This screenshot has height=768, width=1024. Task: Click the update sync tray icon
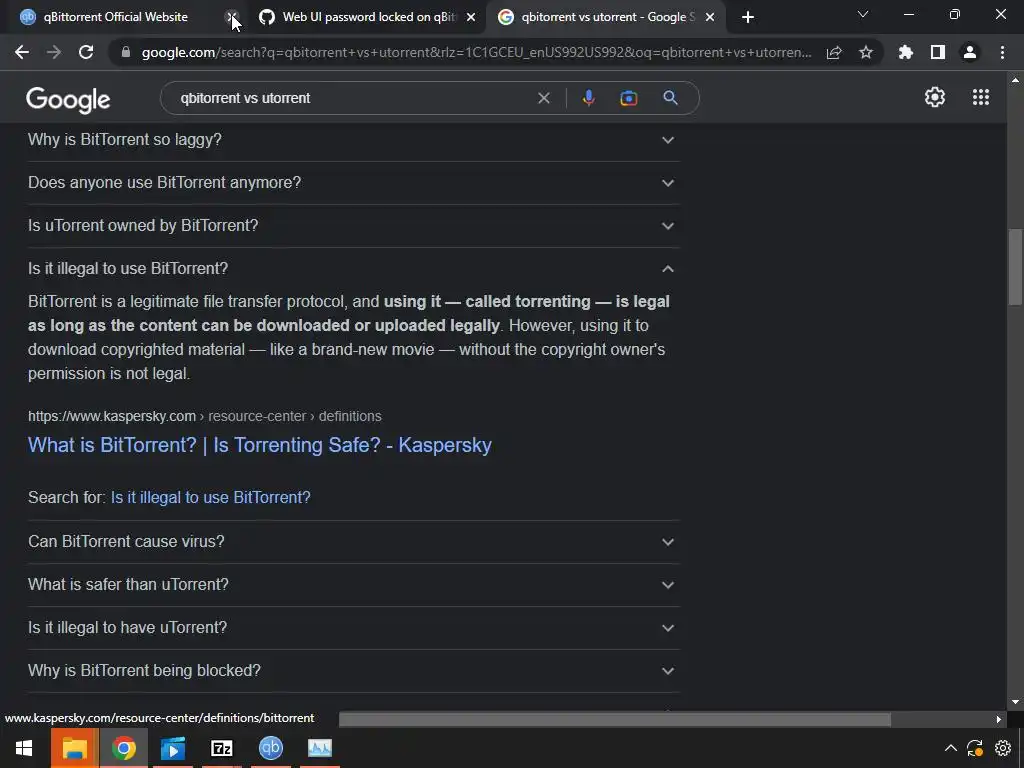point(975,748)
